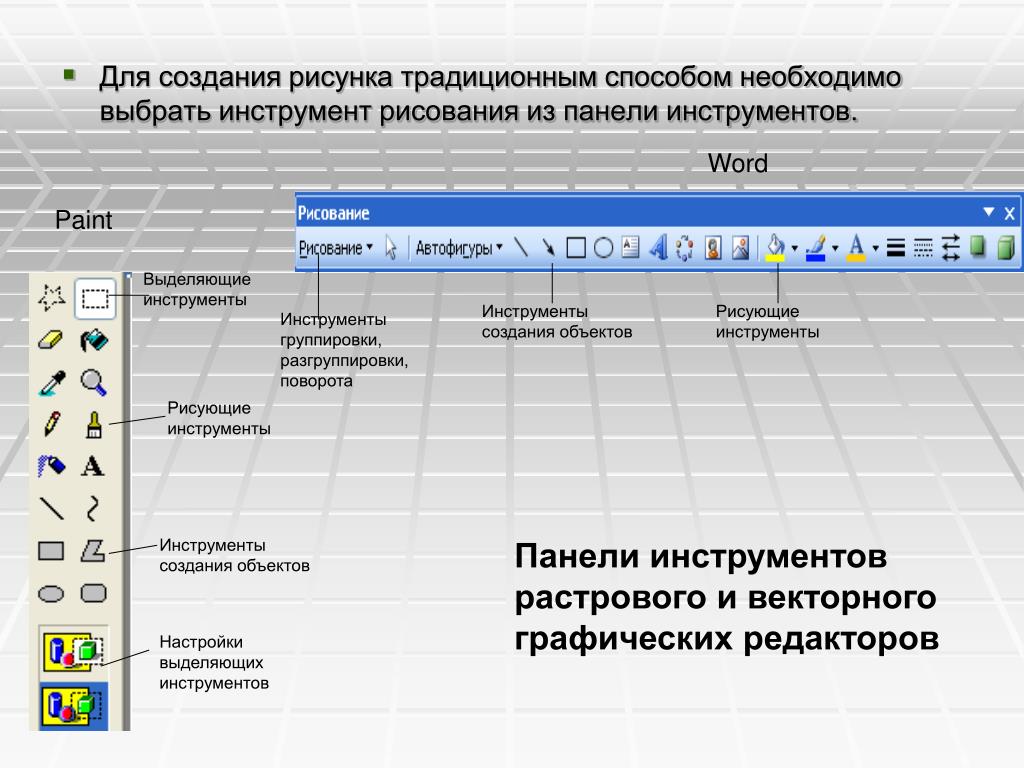
Task: Select the Line tool on Word drawing toolbar
Action: (x=520, y=248)
